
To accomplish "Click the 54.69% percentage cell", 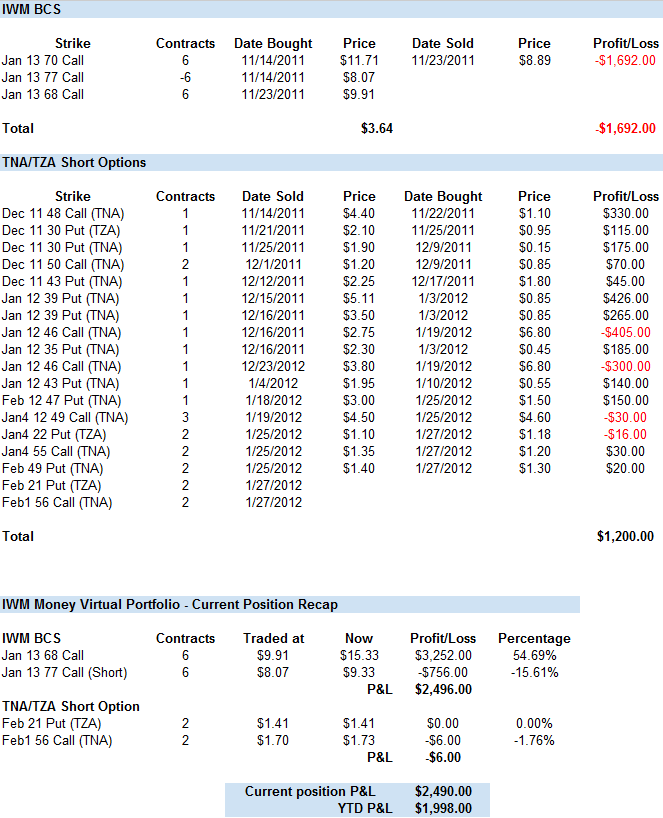I will tap(534, 655).
